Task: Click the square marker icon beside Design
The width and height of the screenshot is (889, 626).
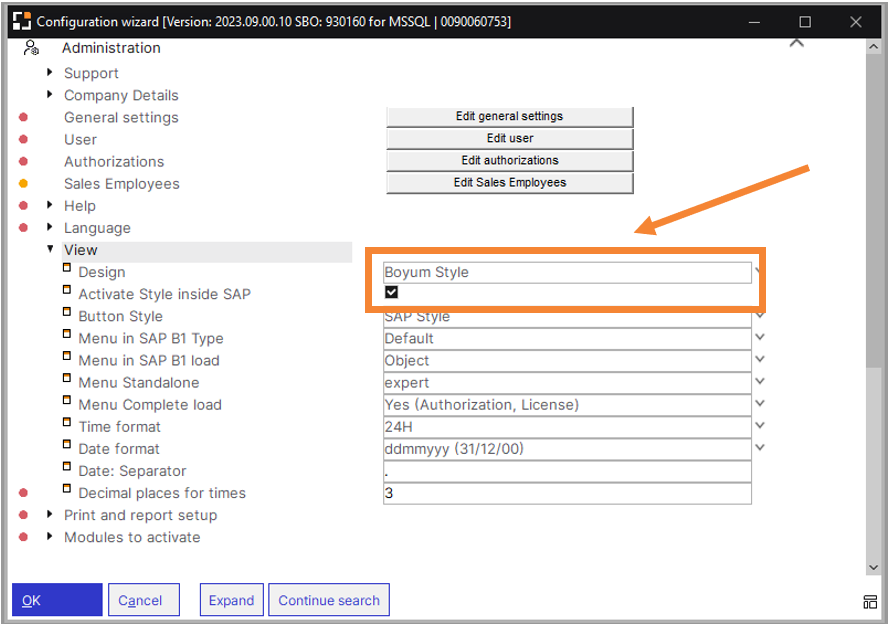Action: pyautogui.click(x=67, y=269)
